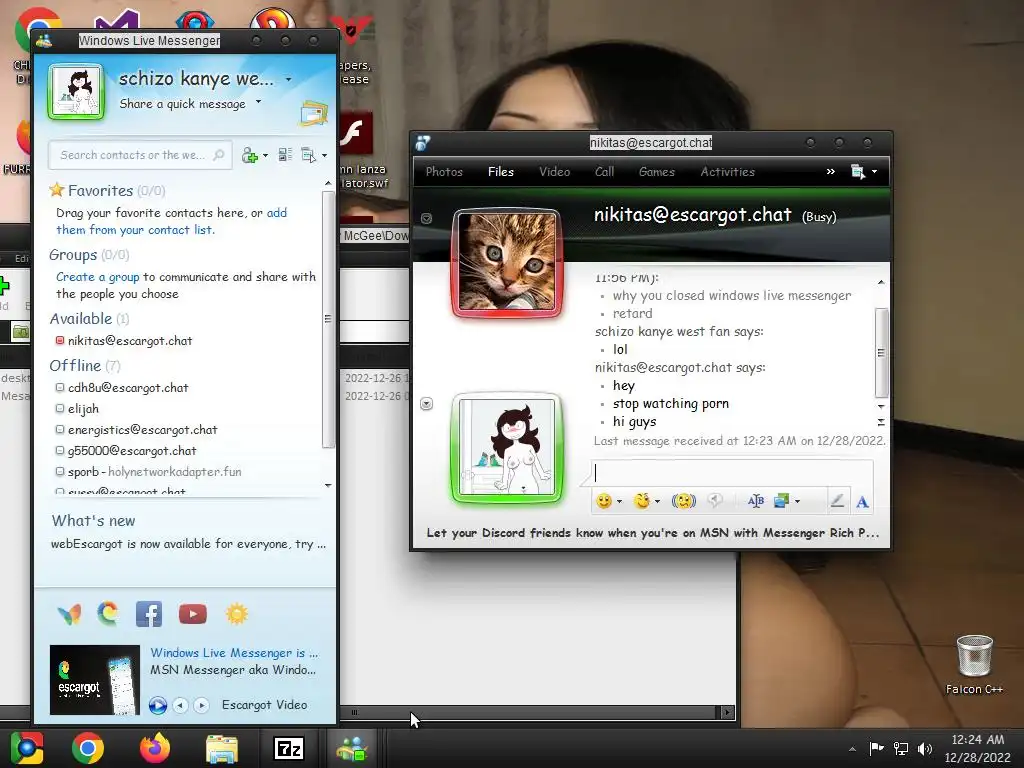Viewport: 1024px width, 768px height.
Task: Expand more chat toolbar options chevron
Action: pos(831,172)
